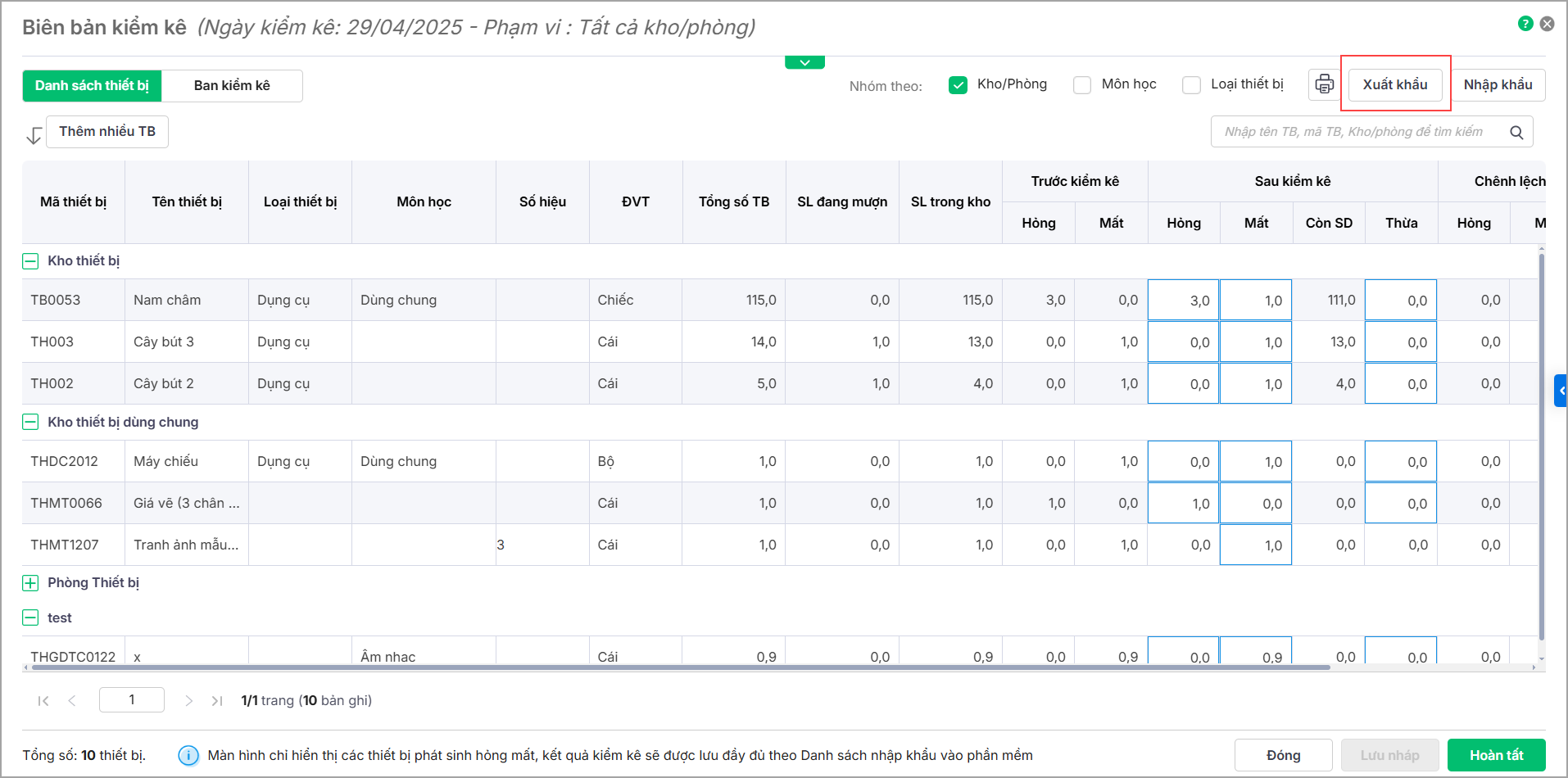Go to the first page arrow
The width and height of the screenshot is (1568, 778).
pyautogui.click(x=43, y=701)
